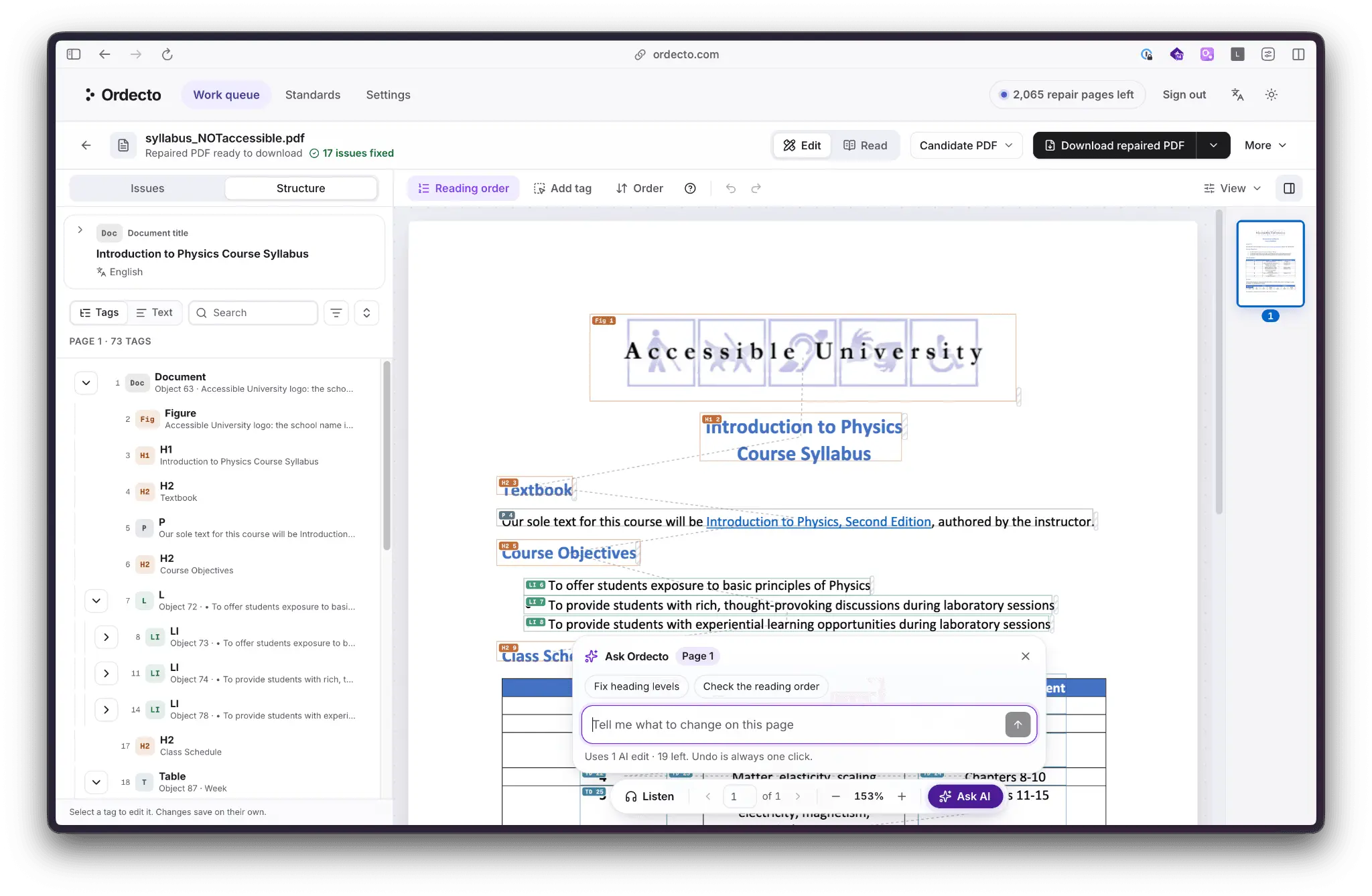Image resolution: width=1372 pixels, height=896 pixels.
Task: Switch to Edit mode
Action: [x=803, y=145]
